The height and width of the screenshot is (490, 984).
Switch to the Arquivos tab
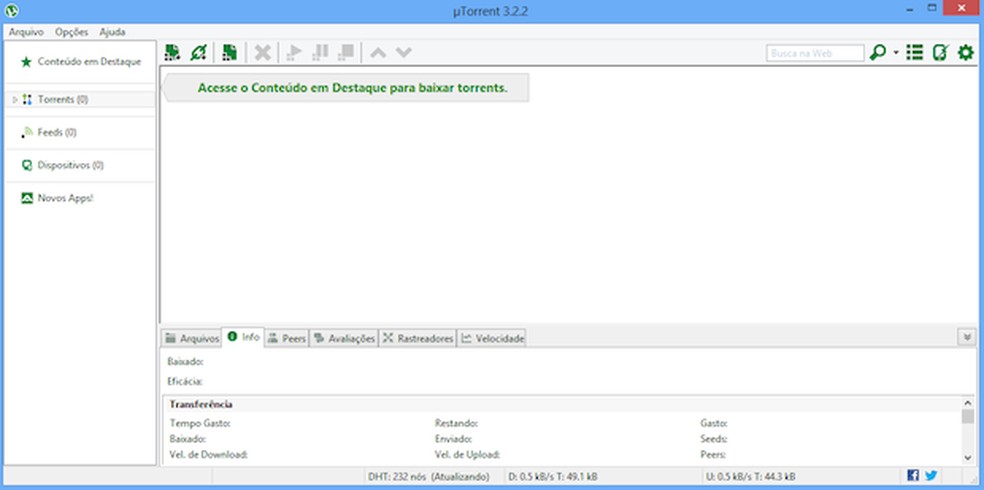click(x=191, y=338)
